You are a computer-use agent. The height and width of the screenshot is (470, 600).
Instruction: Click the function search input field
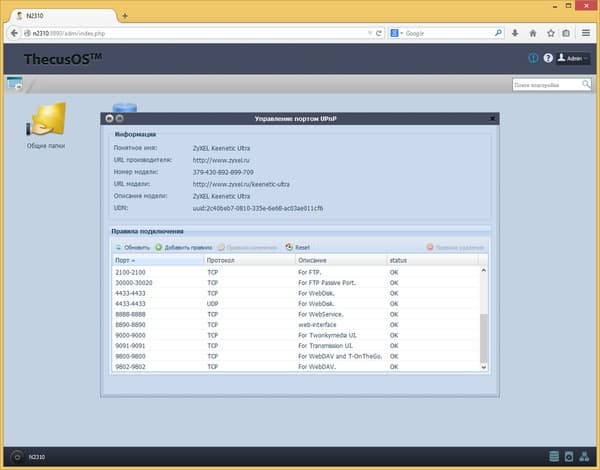pos(547,85)
